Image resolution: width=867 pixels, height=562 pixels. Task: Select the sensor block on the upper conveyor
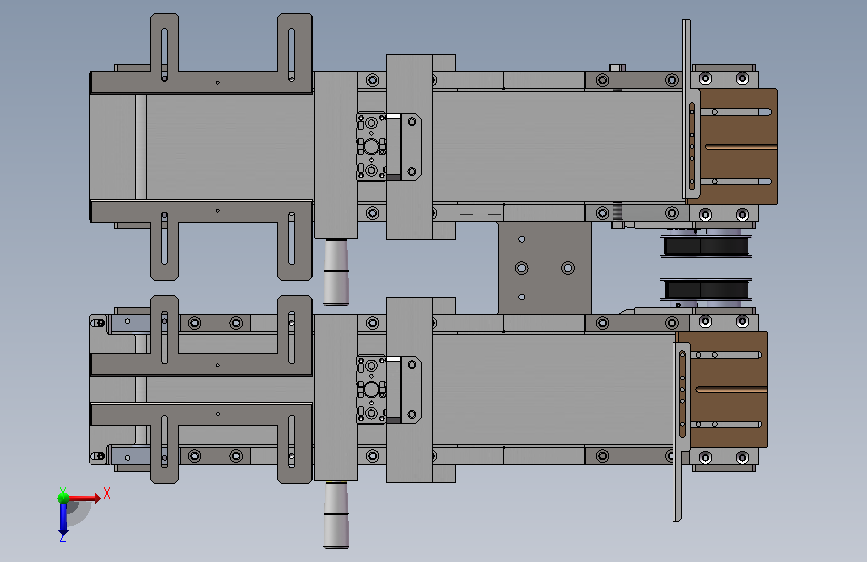click(x=372, y=147)
